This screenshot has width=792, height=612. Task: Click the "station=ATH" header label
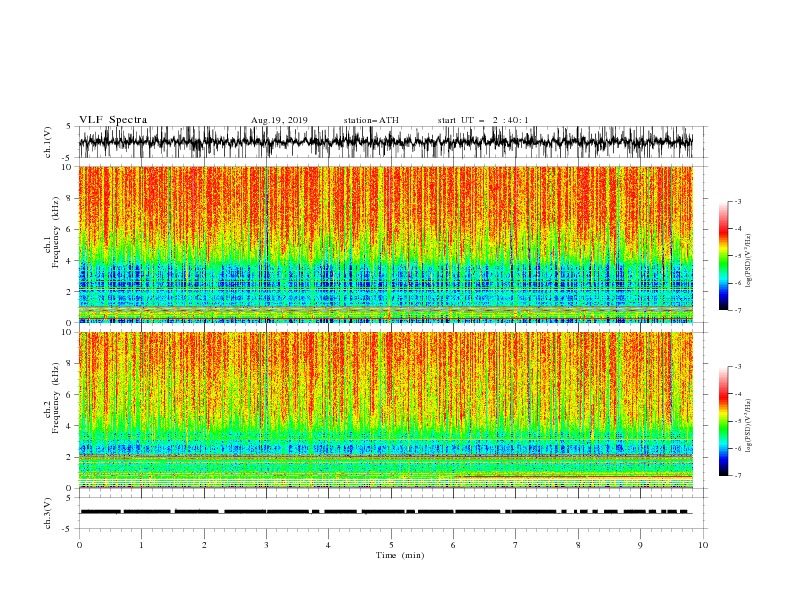point(371,120)
